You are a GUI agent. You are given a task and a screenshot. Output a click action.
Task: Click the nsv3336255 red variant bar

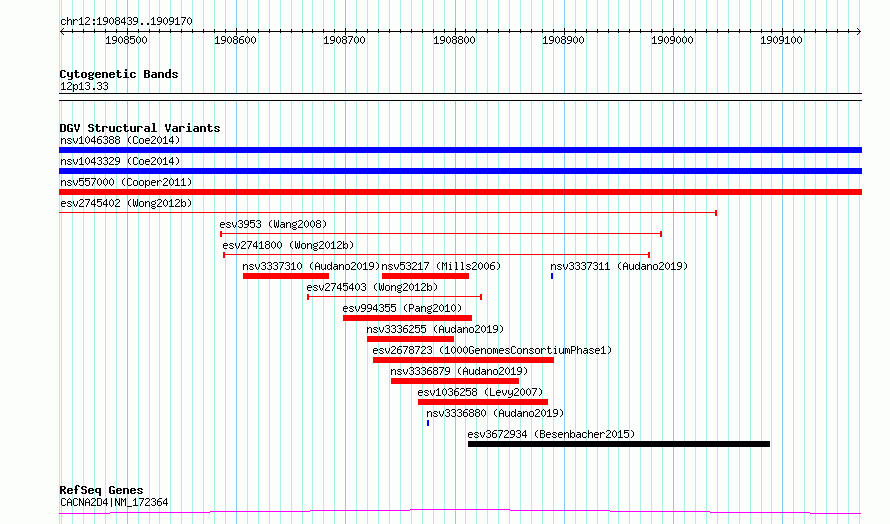point(410,339)
